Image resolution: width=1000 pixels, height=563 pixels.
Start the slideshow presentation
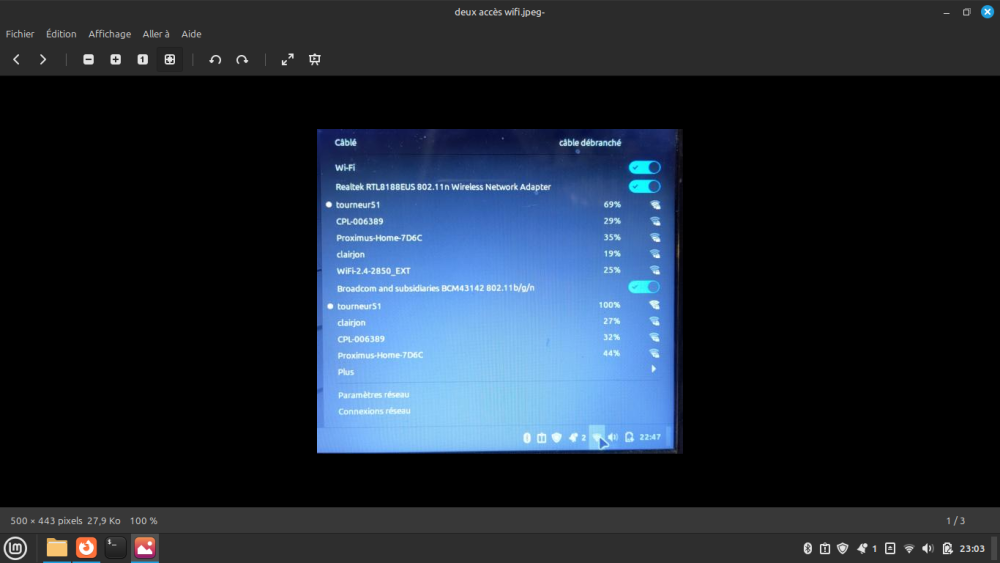tap(315, 60)
